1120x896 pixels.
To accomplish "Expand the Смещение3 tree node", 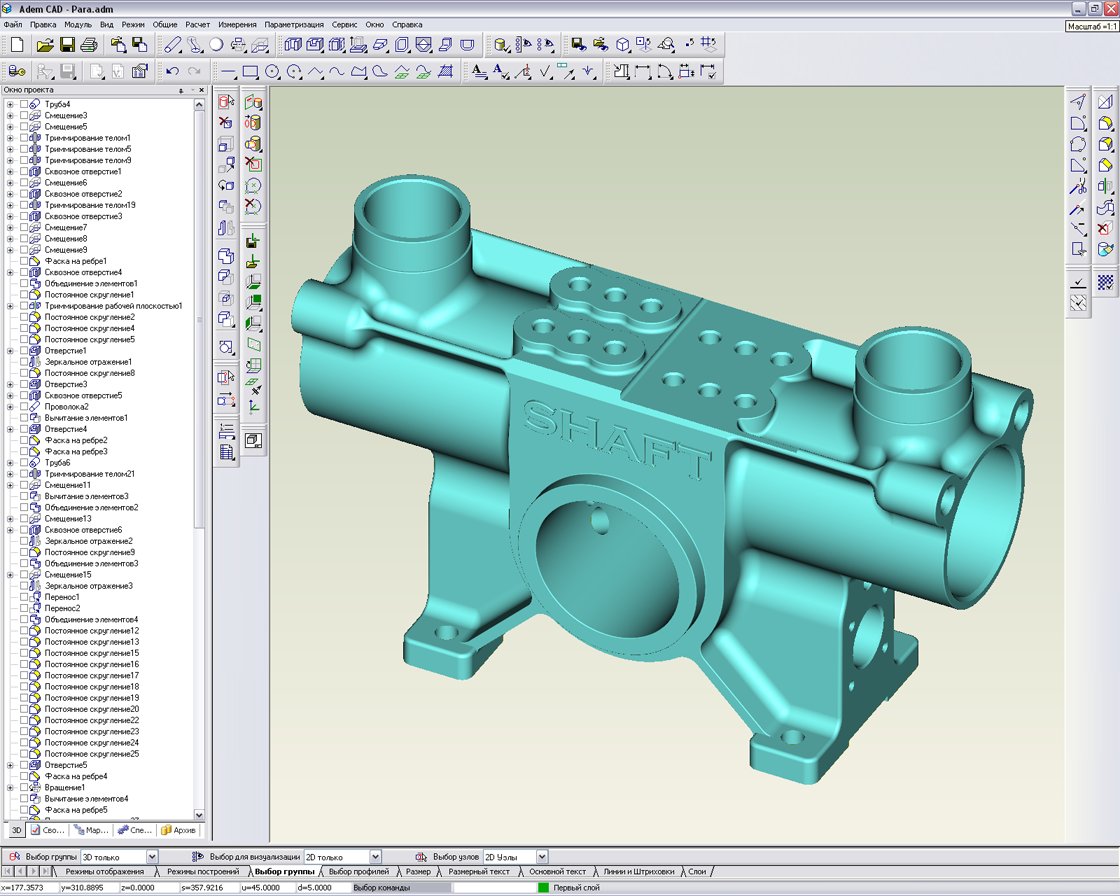I will (x=10, y=115).
